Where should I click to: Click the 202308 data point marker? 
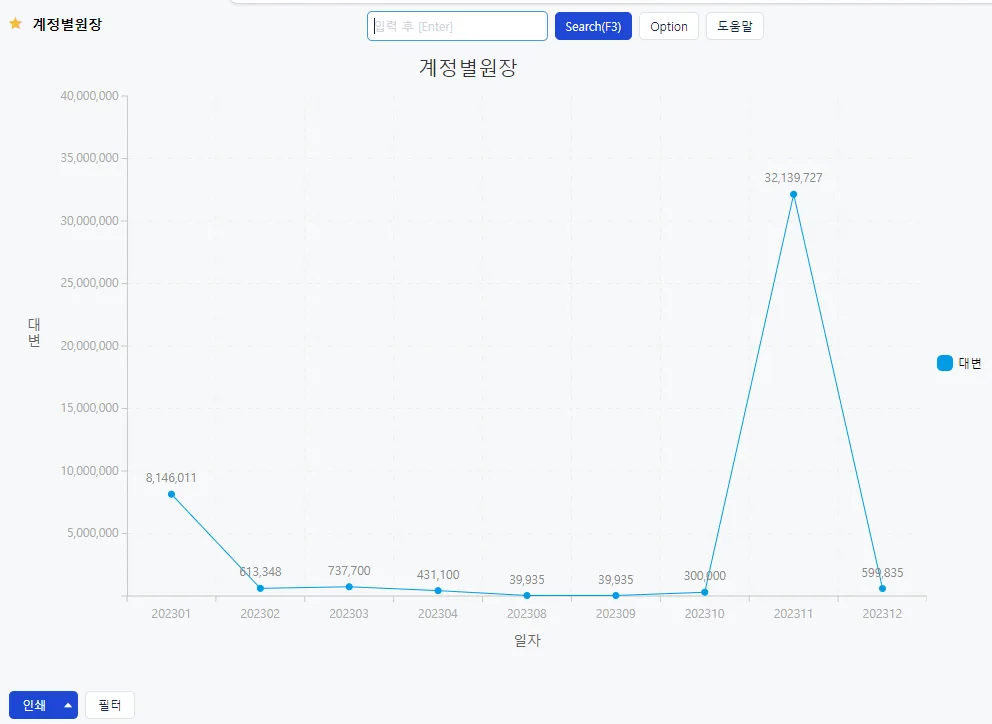point(527,596)
